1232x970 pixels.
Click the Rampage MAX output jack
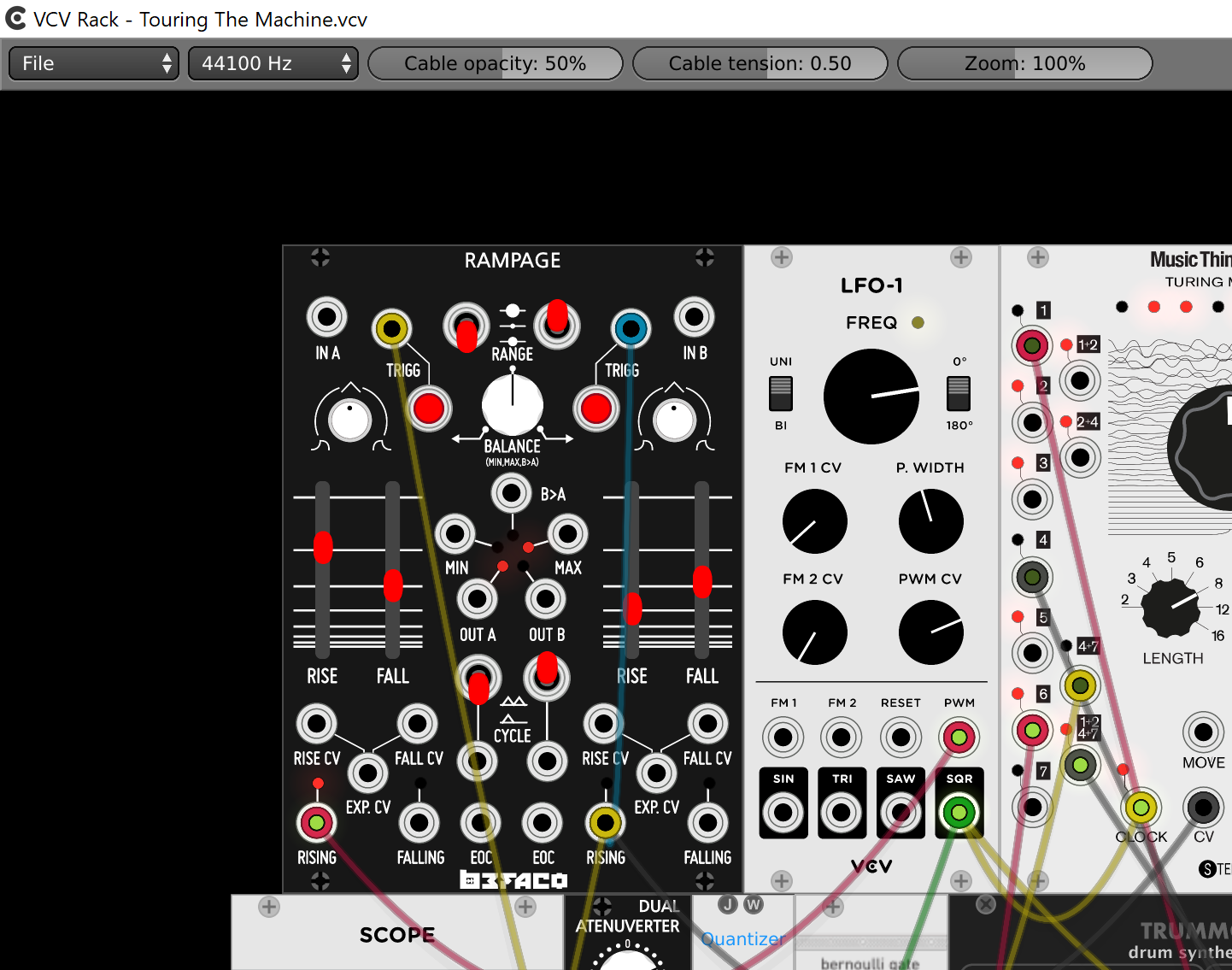click(568, 534)
